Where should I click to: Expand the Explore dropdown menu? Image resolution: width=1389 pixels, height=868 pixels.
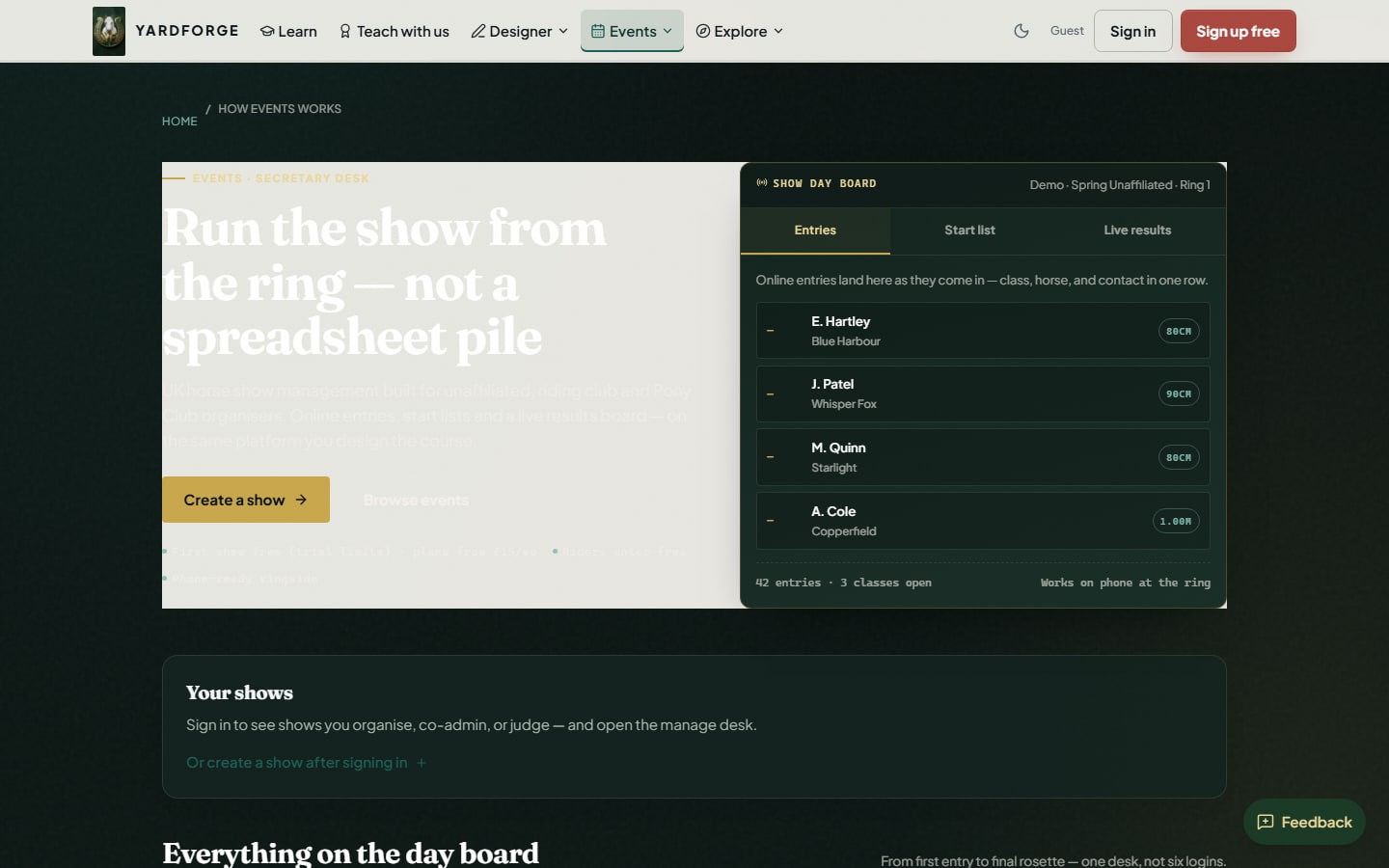[x=739, y=31]
